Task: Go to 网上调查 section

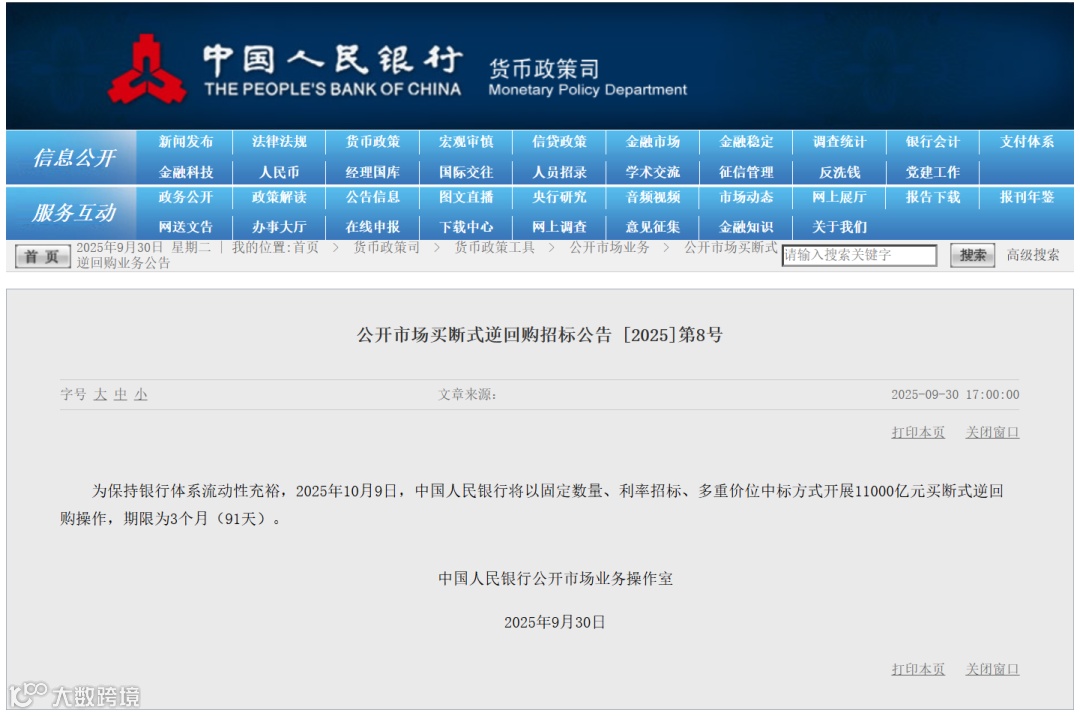Action: coord(559,227)
